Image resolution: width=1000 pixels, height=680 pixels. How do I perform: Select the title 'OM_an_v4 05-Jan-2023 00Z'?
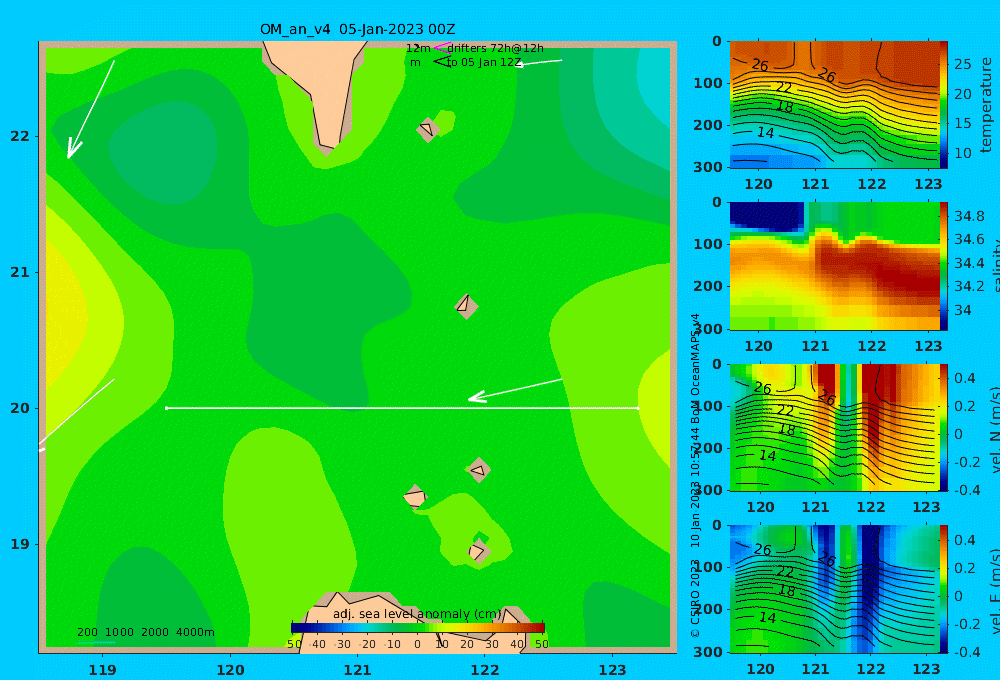point(357,29)
